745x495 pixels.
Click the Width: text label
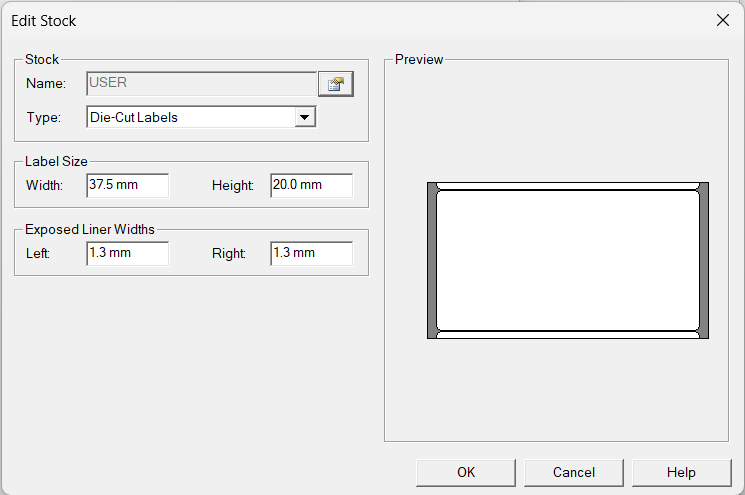45,185
